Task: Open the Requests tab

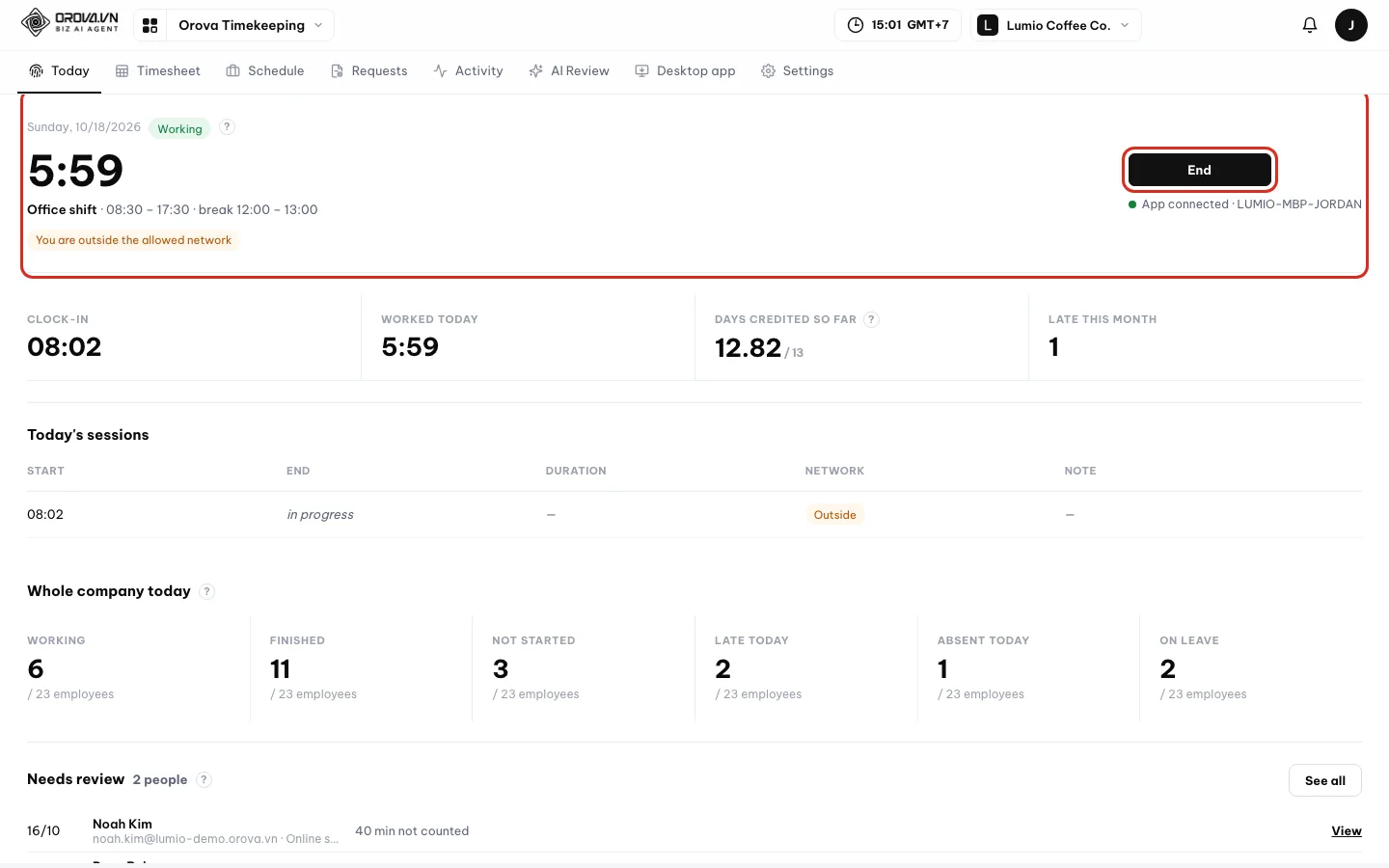Action: click(369, 70)
